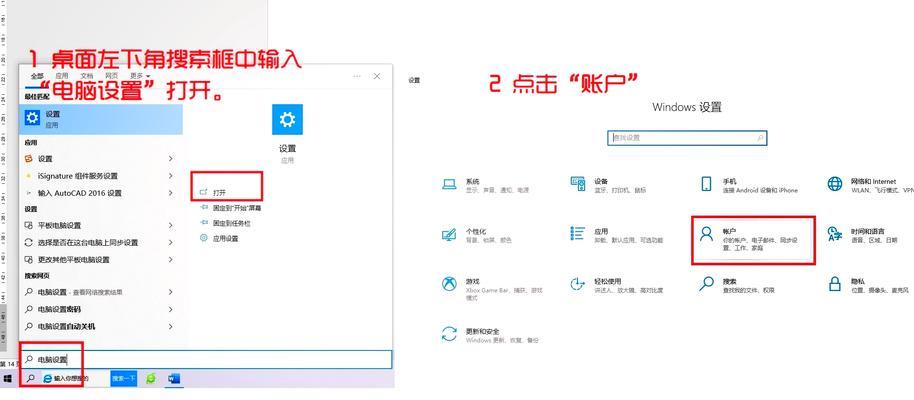Click the three-dot options icon in search panel
The height and width of the screenshot is (400, 914).
point(357,76)
